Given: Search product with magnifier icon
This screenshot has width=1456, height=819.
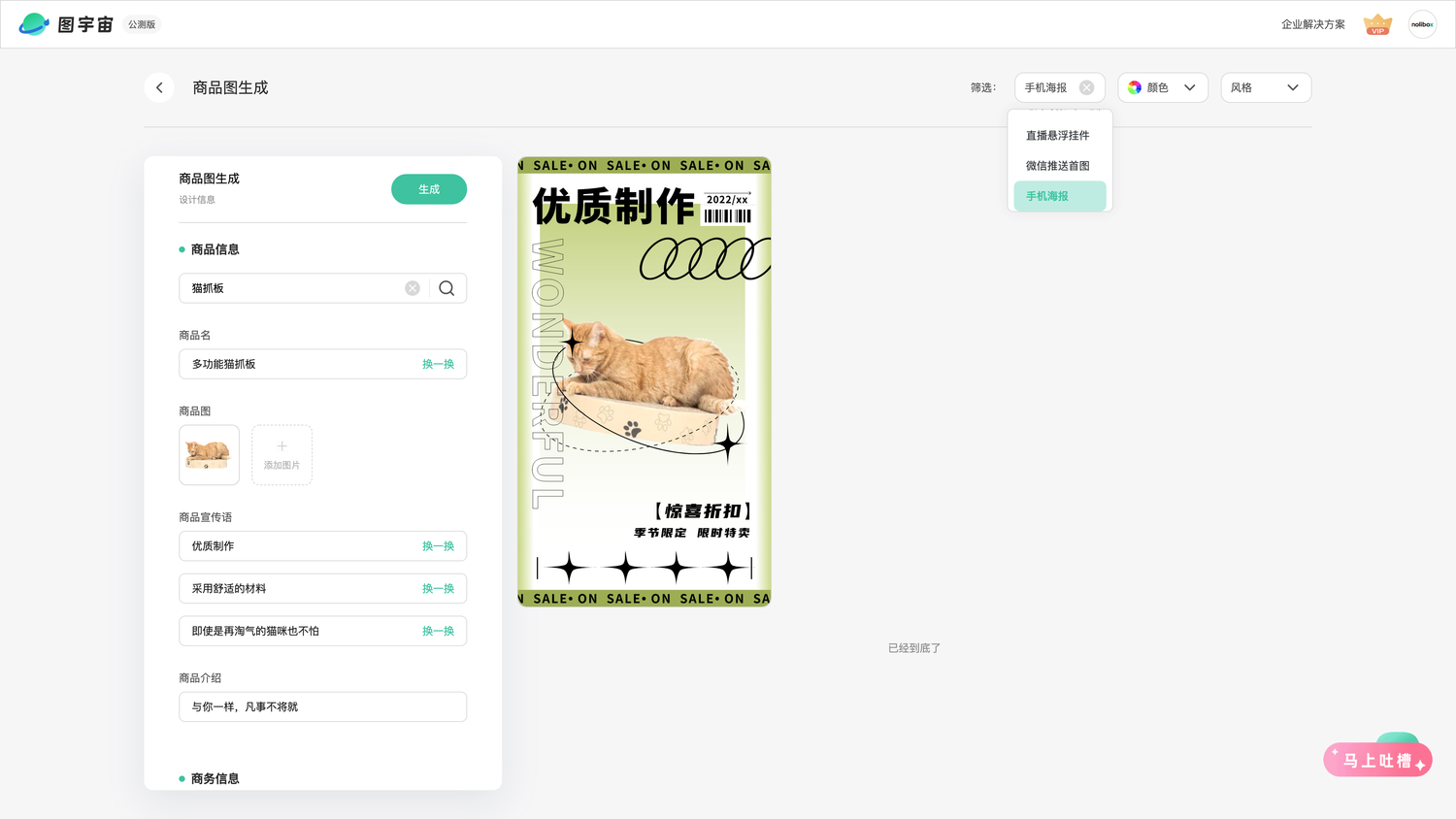Looking at the screenshot, I should click(447, 288).
